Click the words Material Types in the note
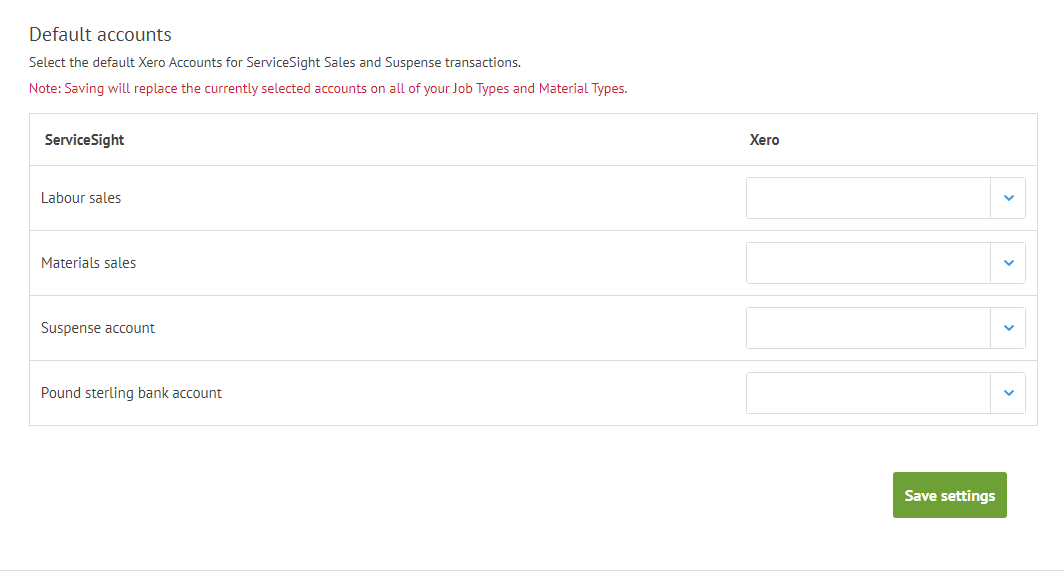1064x571 pixels. (x=582, y=88)
